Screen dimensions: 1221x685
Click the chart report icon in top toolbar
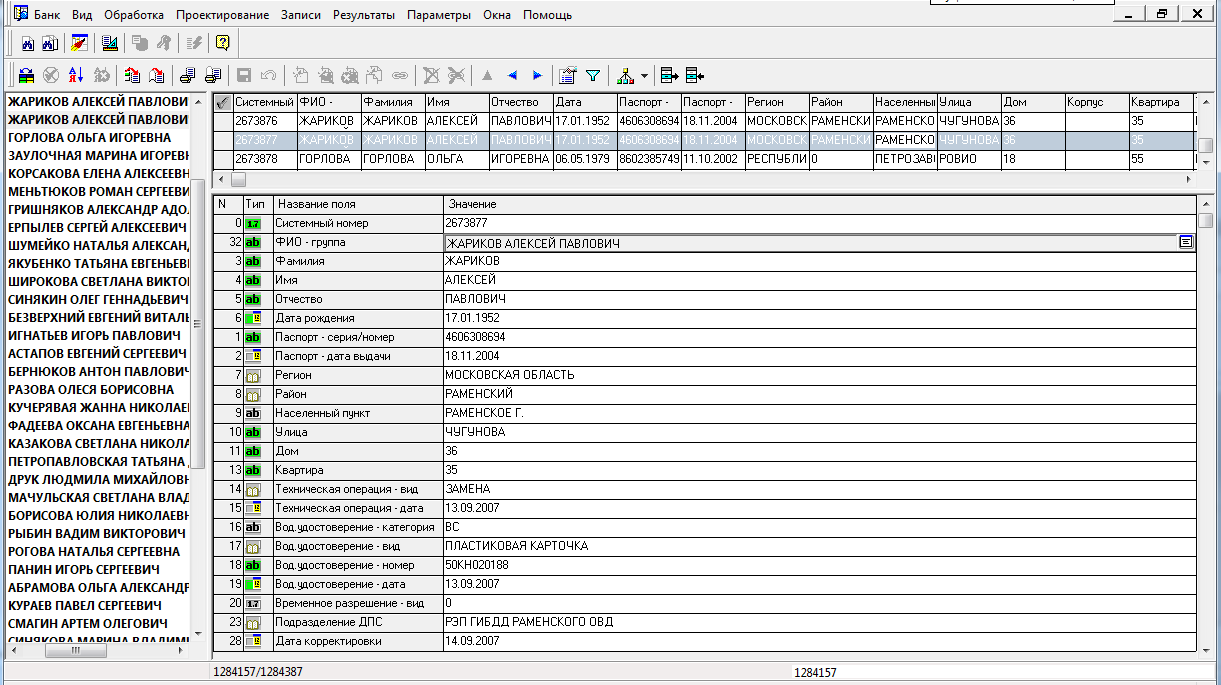(110, 43)
